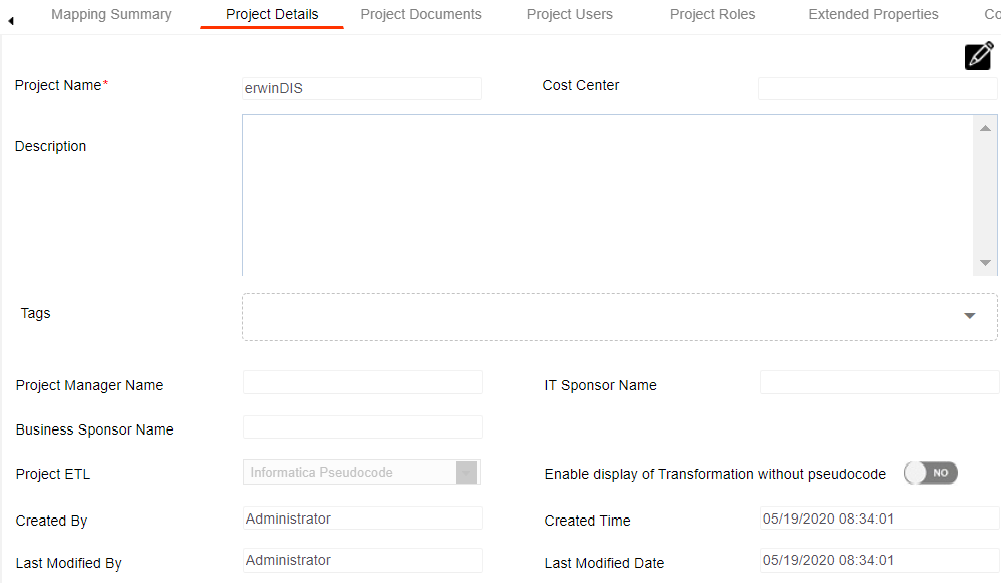
Task: Focus the Description text area
Action: (x=605, y=195)
